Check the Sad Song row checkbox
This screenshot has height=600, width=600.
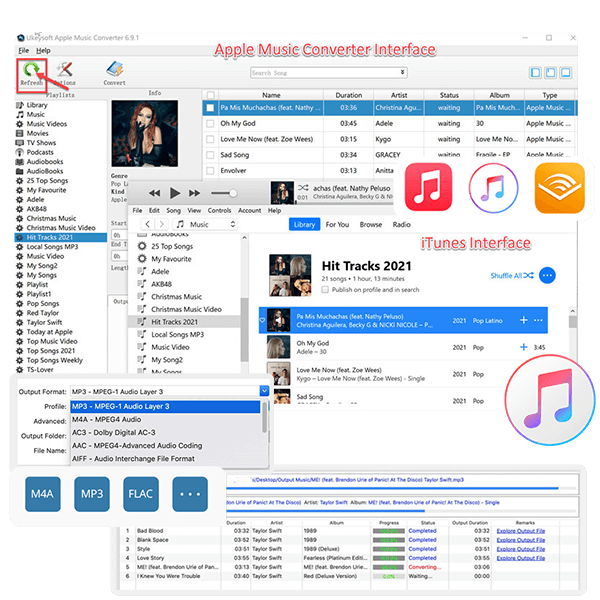[210, 155]
